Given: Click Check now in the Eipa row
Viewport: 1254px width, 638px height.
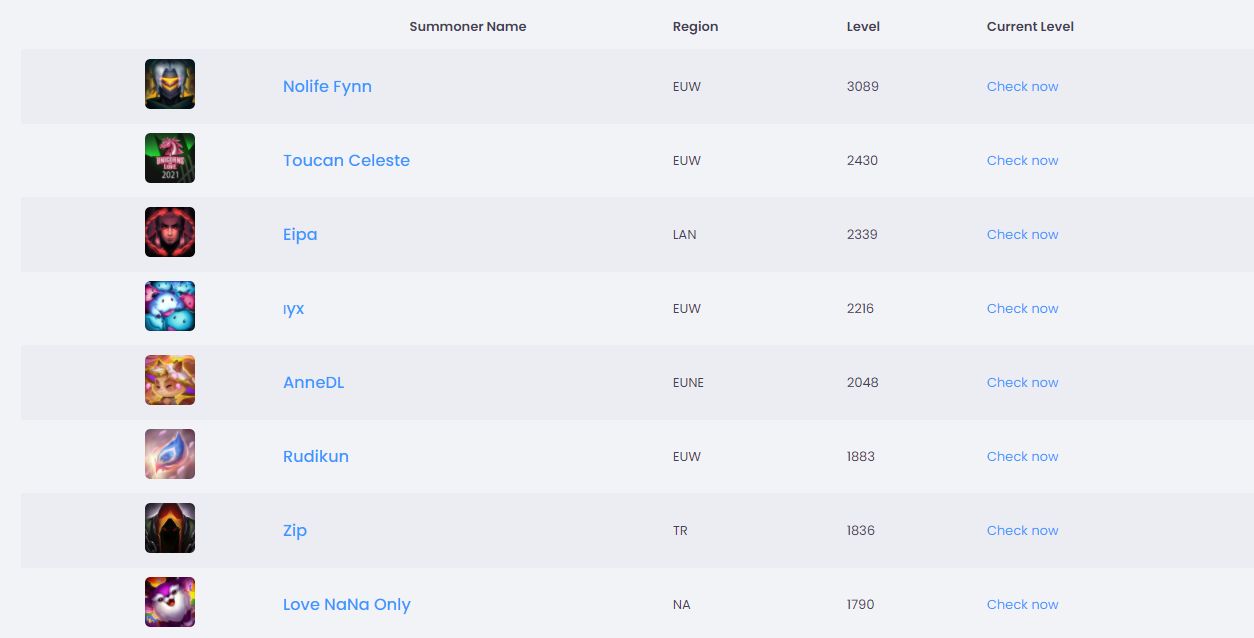Looking at the screenshot, I should 1022,234.
